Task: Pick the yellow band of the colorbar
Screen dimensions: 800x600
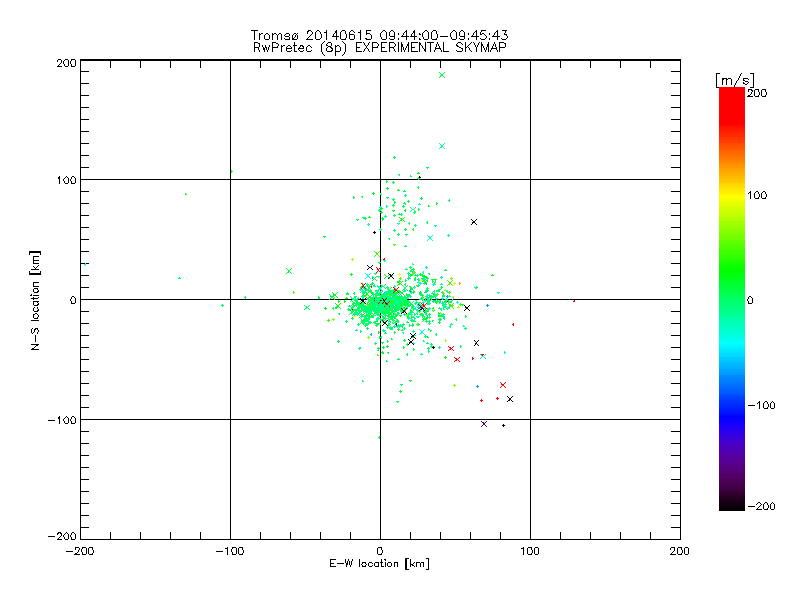Action: 732,196
